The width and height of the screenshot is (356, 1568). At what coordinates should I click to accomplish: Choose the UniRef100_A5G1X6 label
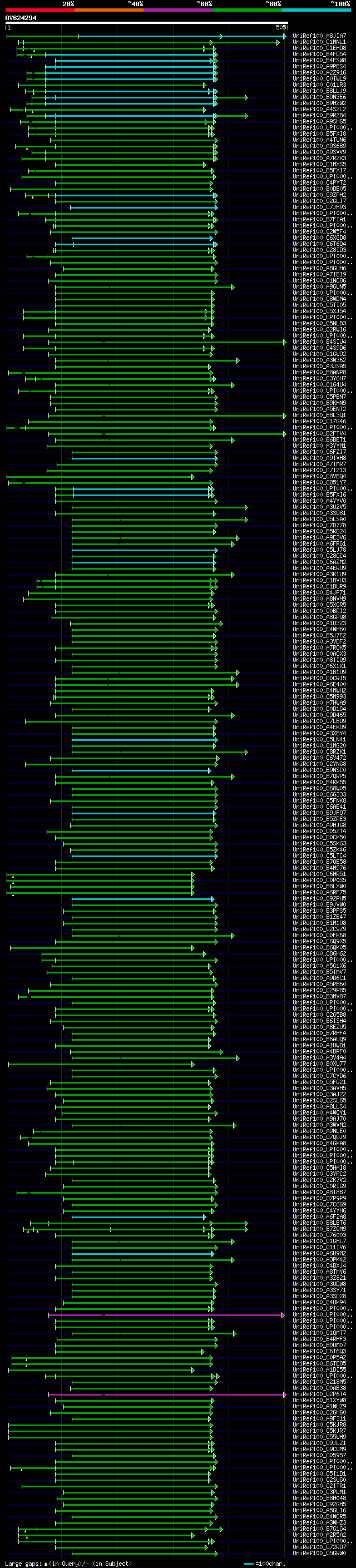click(319, 966)
